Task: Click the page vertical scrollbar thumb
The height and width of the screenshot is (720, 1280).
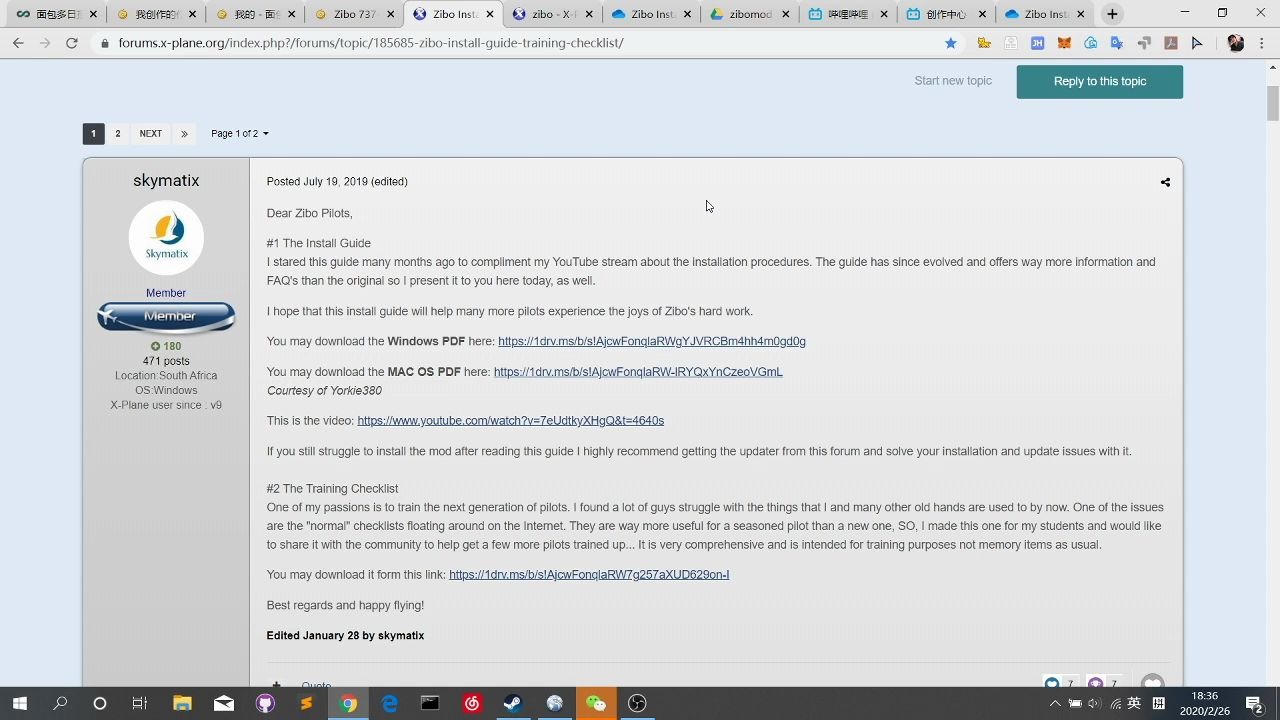Action: click(x=1273, y=103)
